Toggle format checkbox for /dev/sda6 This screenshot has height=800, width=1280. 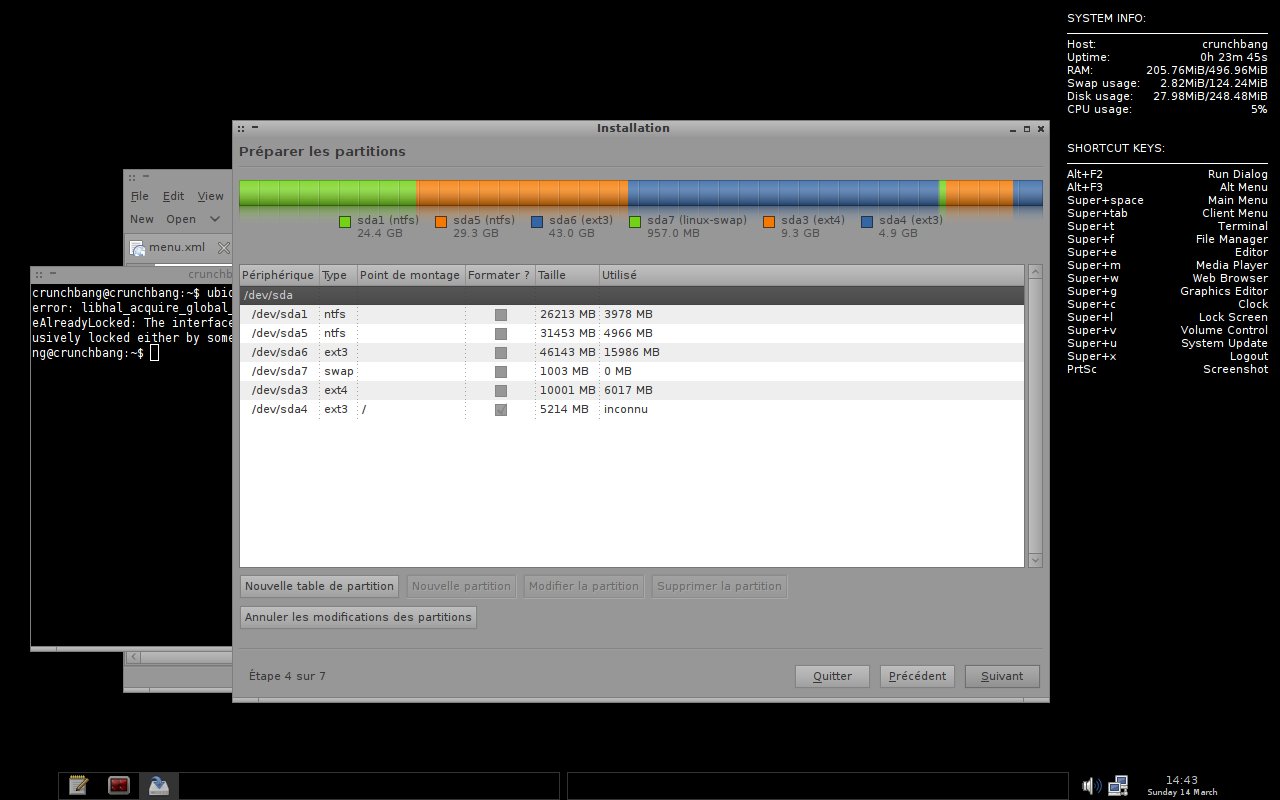point(501,353)
